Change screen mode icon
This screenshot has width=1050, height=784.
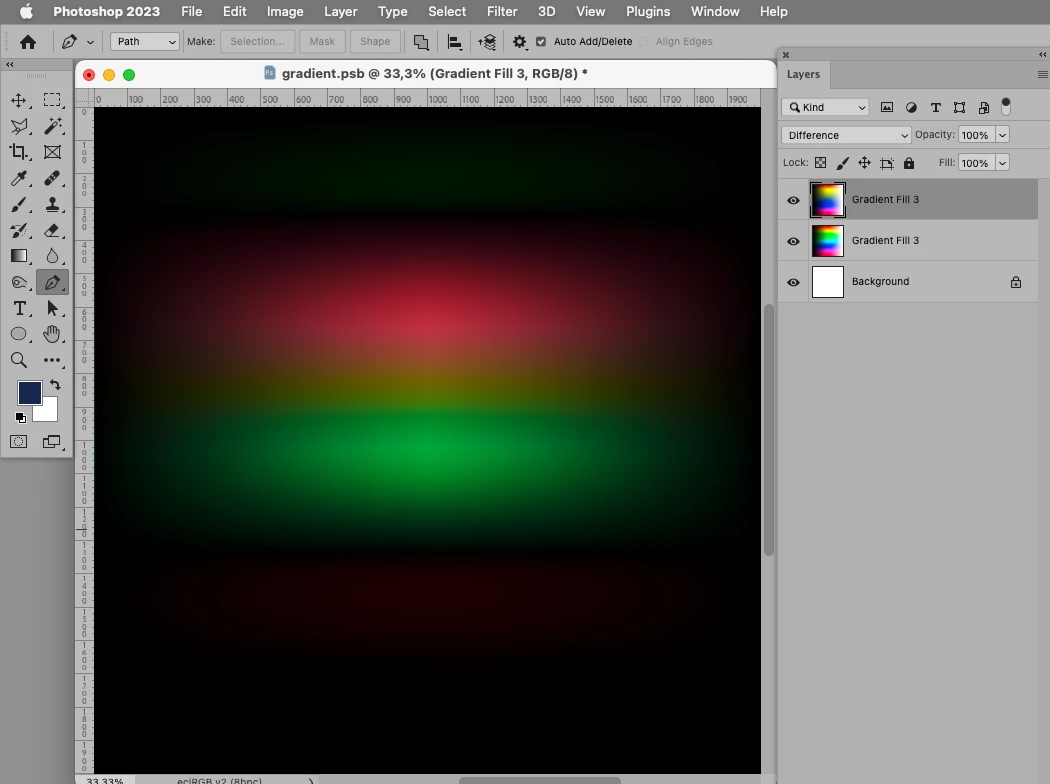pyautogui.click(x=52, y=442)
